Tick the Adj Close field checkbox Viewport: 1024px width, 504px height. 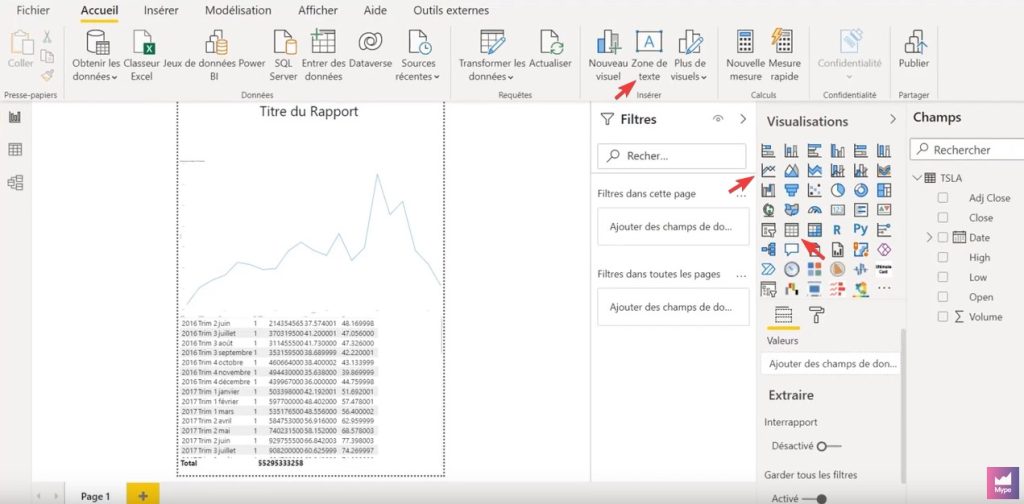click(942, 198)
